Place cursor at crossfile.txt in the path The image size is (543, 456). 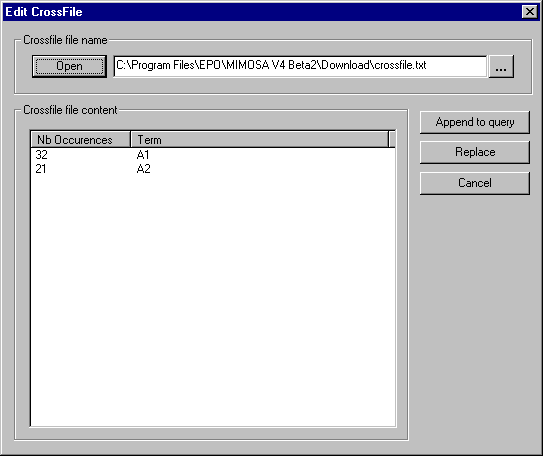click(400, 65)
